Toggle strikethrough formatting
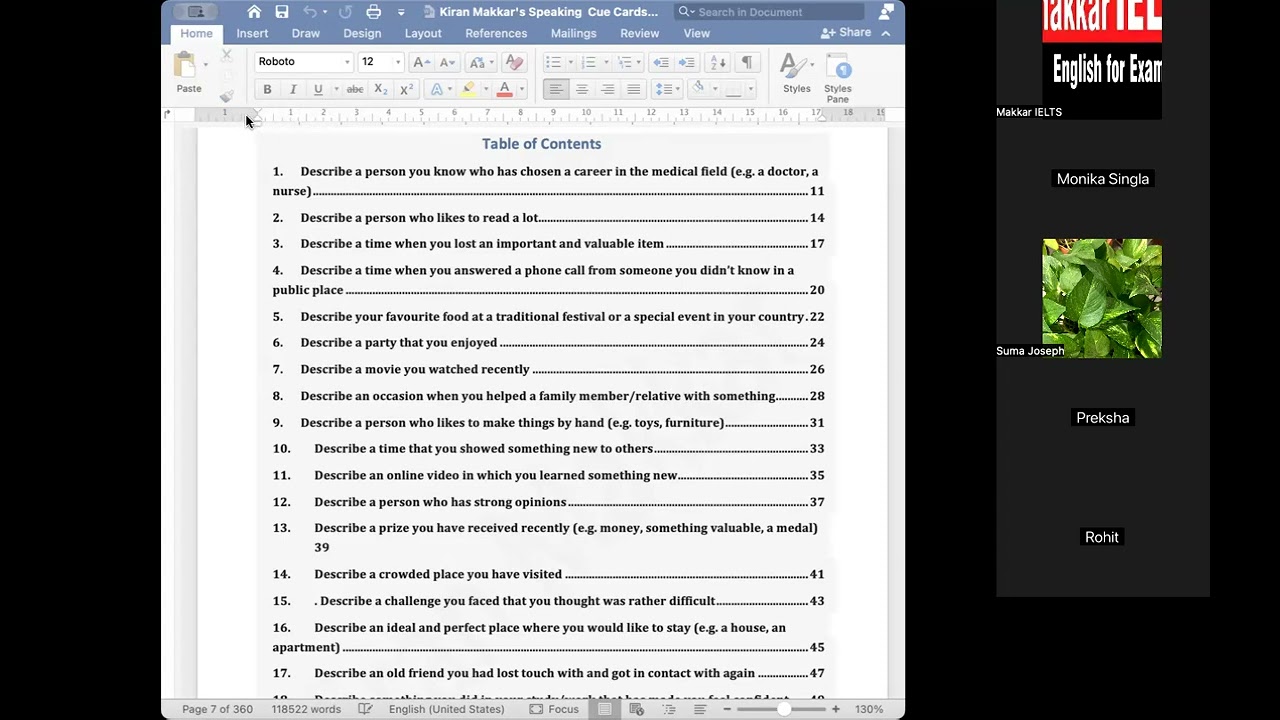The image size is (1280, 720). pyautogui.click(x=354, y=90)
